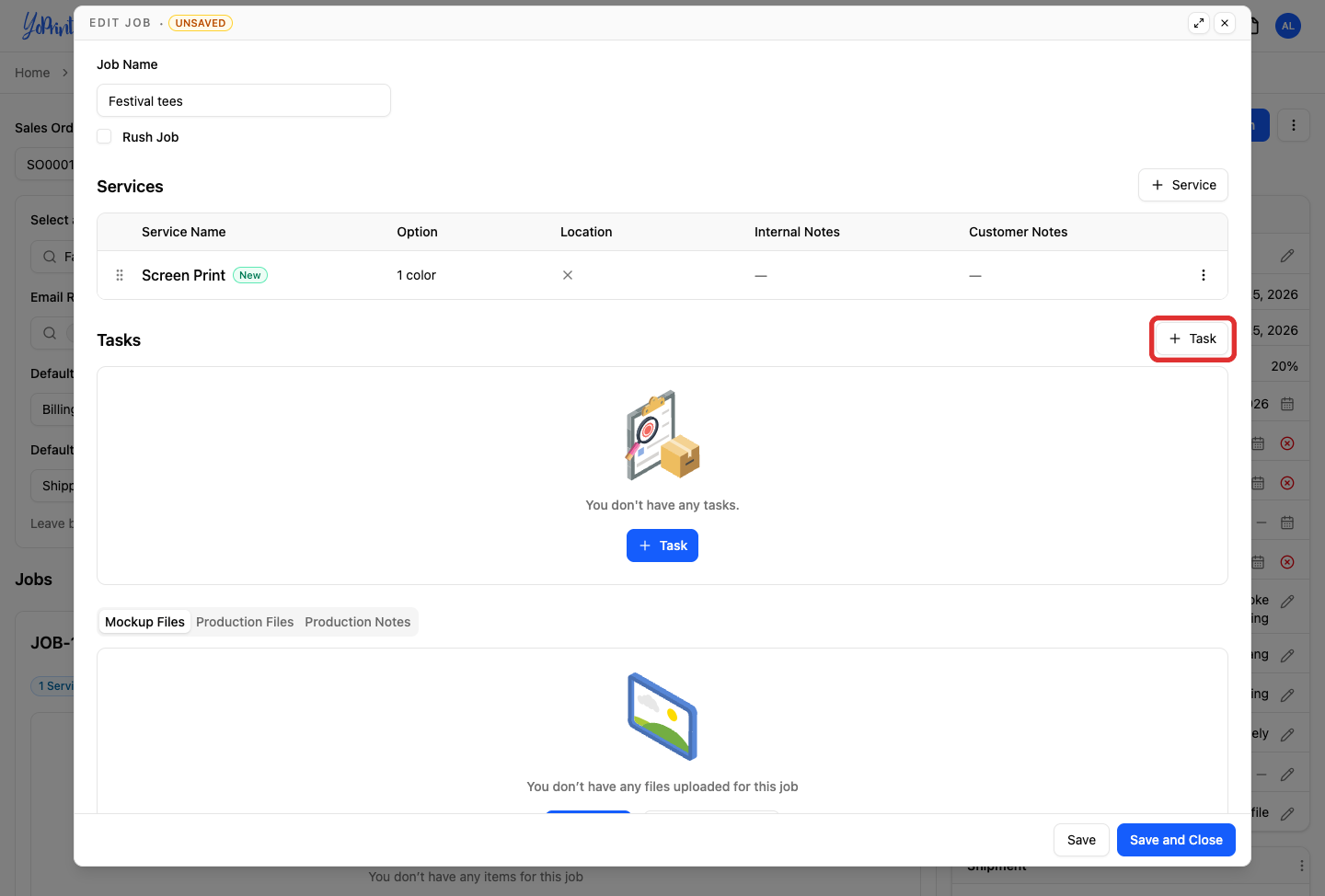The width and height of the screenshot is (1325, 896).
Task: Click Save and Close
Action: click(x=1176, y=840)
